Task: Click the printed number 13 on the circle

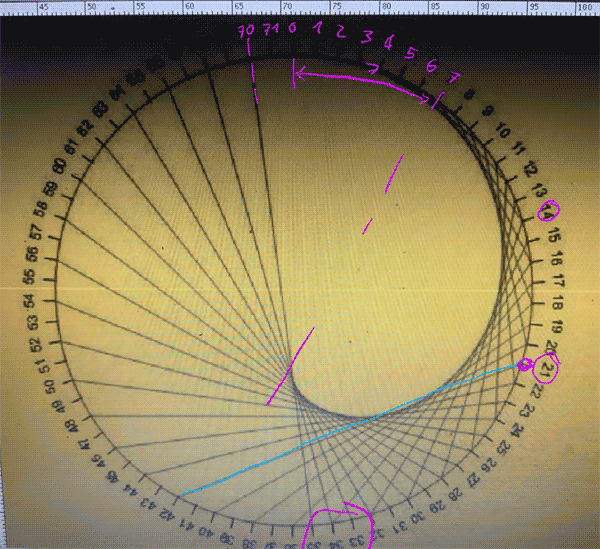Action: [x=541, y=190]
